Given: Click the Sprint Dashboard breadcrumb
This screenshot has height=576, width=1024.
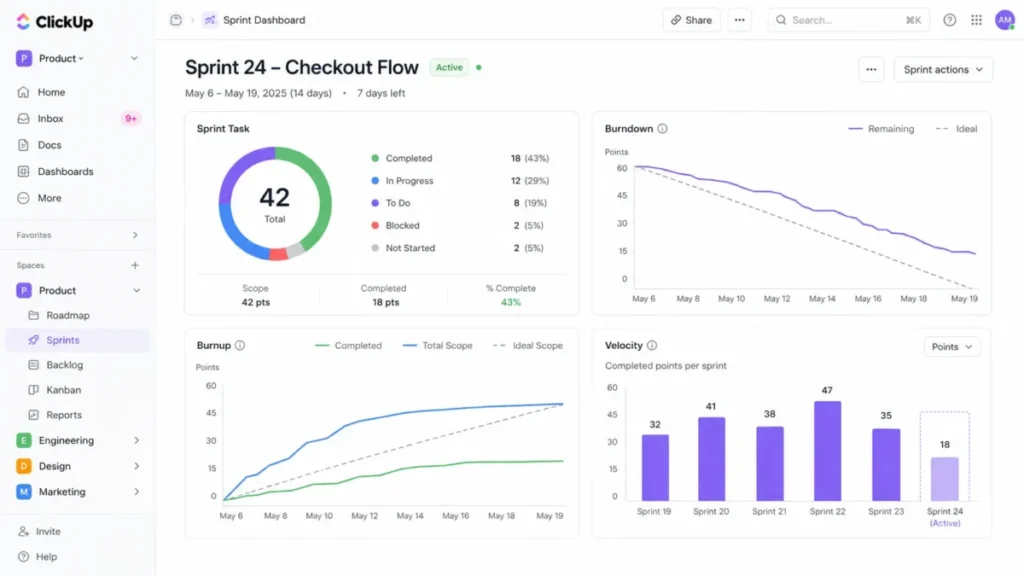Looking at the screenshot, I should coord(264,20).
